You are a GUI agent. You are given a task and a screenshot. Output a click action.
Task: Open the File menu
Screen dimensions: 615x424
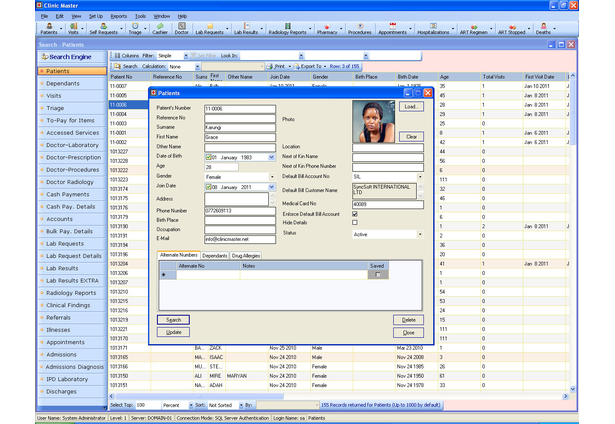coord(44,16)
